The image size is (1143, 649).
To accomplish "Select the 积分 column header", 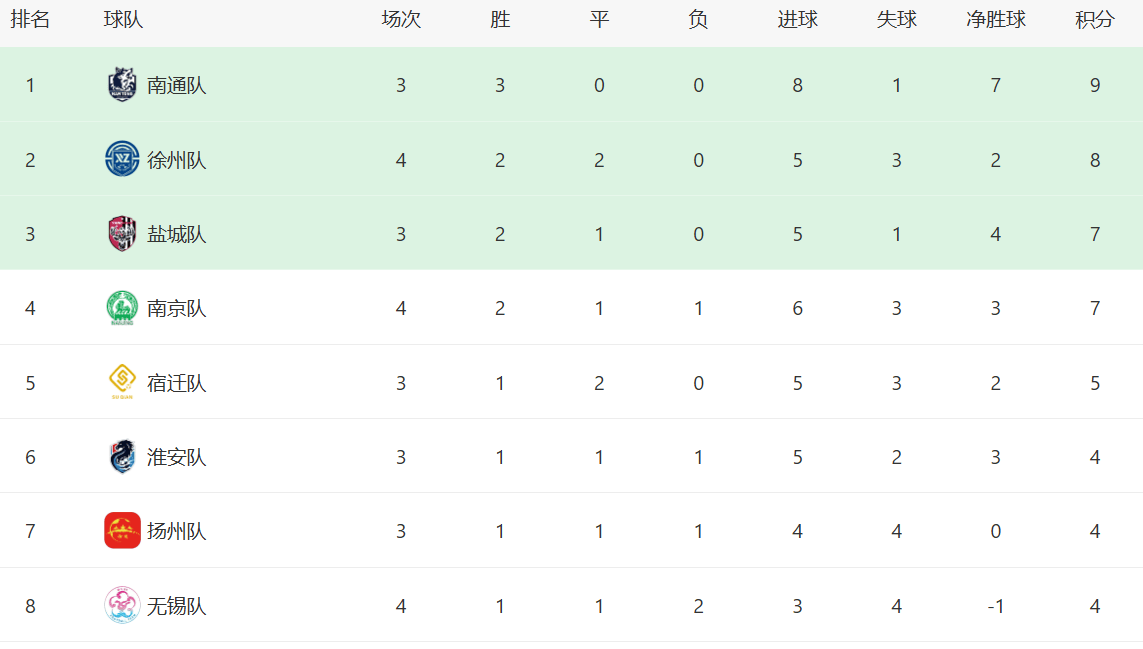I will pos(1095,20).
